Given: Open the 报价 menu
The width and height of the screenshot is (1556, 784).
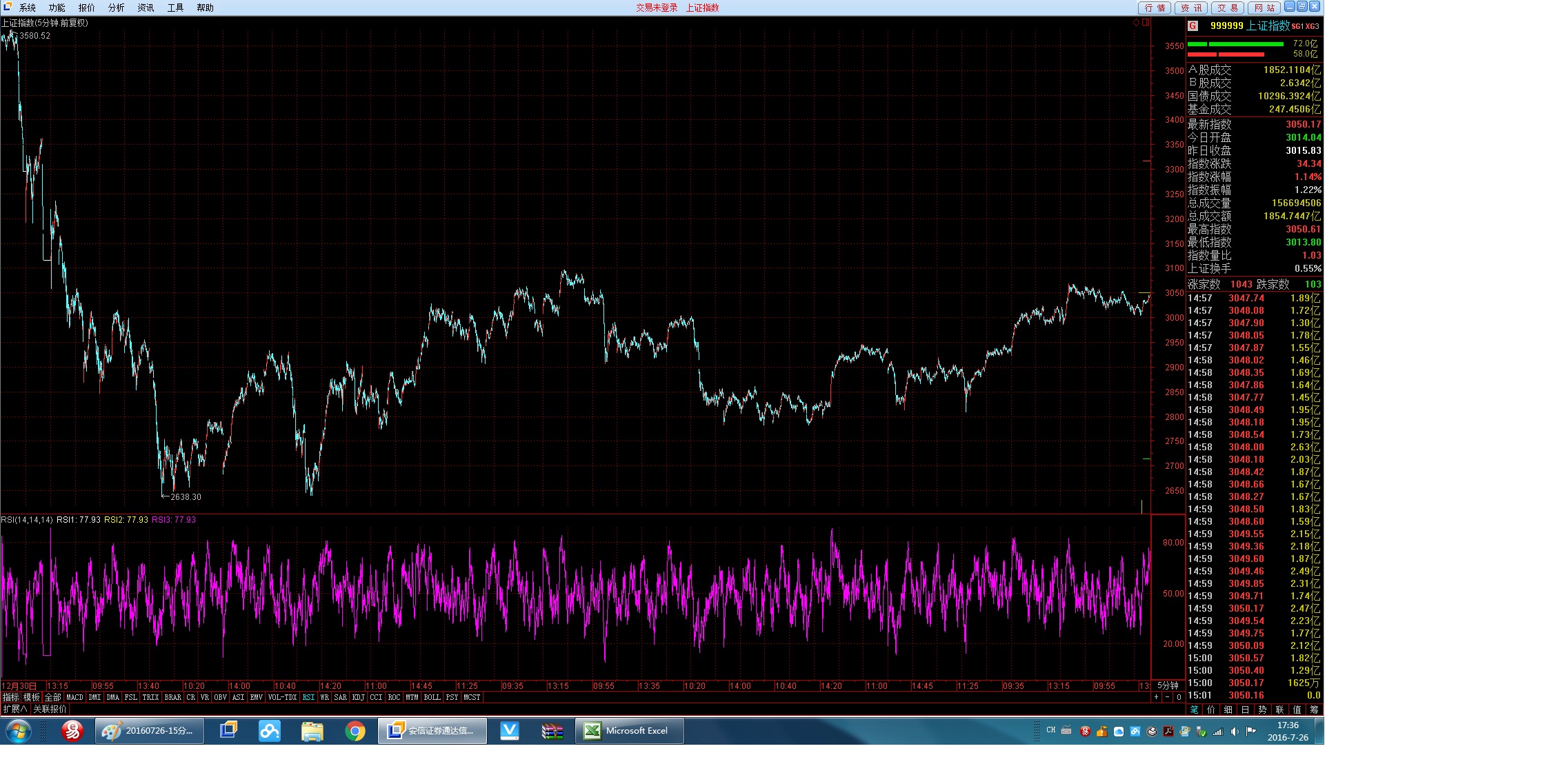Looking at the screenshot, I should point(87,8).
